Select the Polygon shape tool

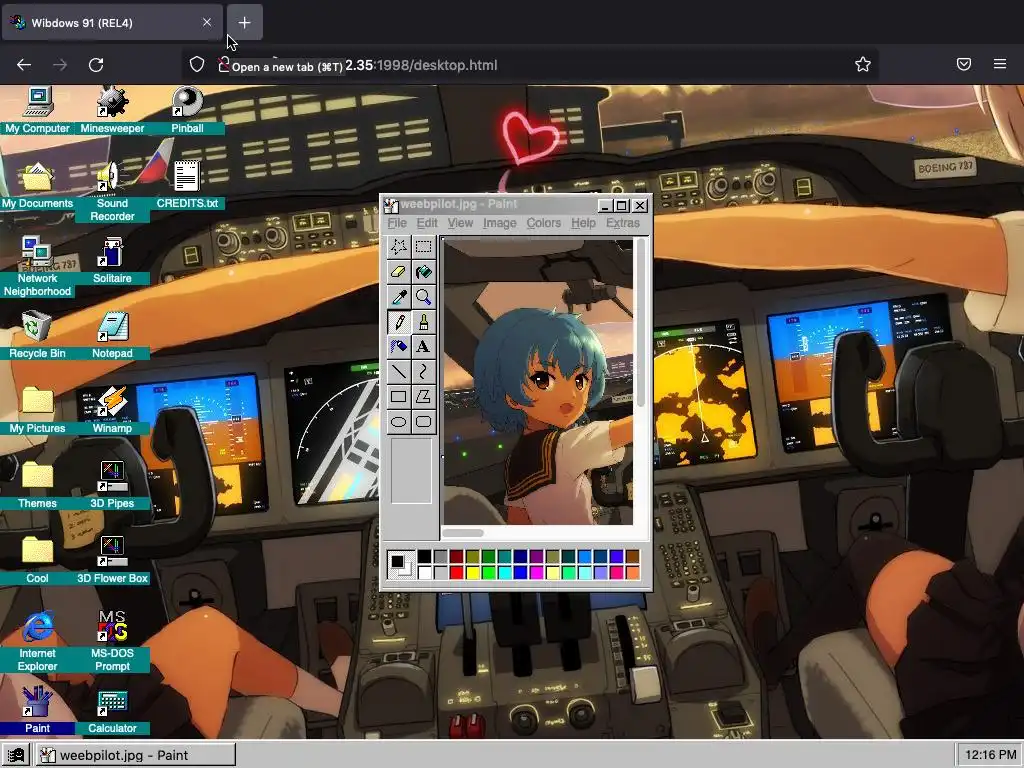[423, 396]
